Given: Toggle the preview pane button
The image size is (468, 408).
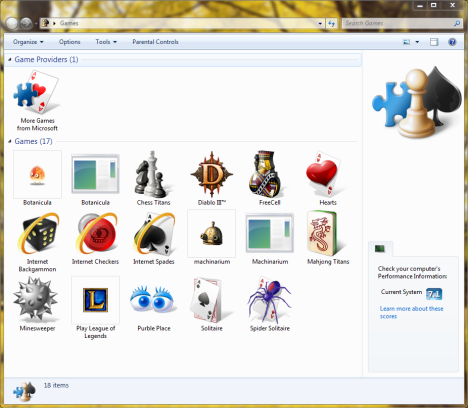Looking at the screenshot, I should [434, 42].
